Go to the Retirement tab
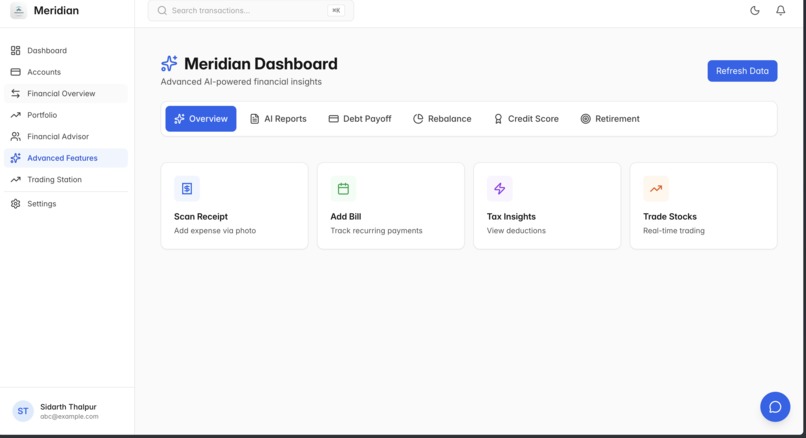 610,119
